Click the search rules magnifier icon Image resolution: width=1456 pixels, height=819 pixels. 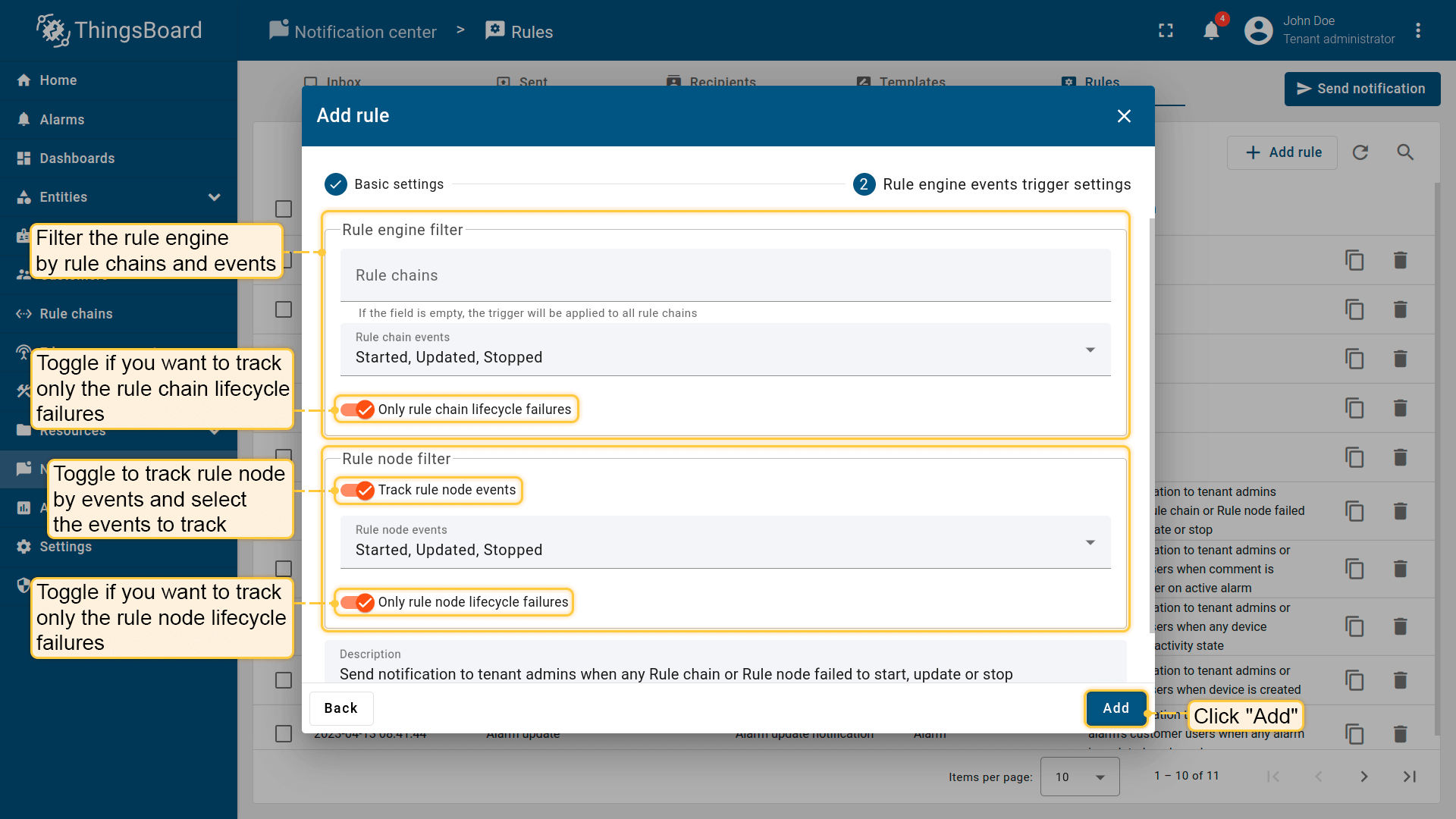click(1405, 152)
